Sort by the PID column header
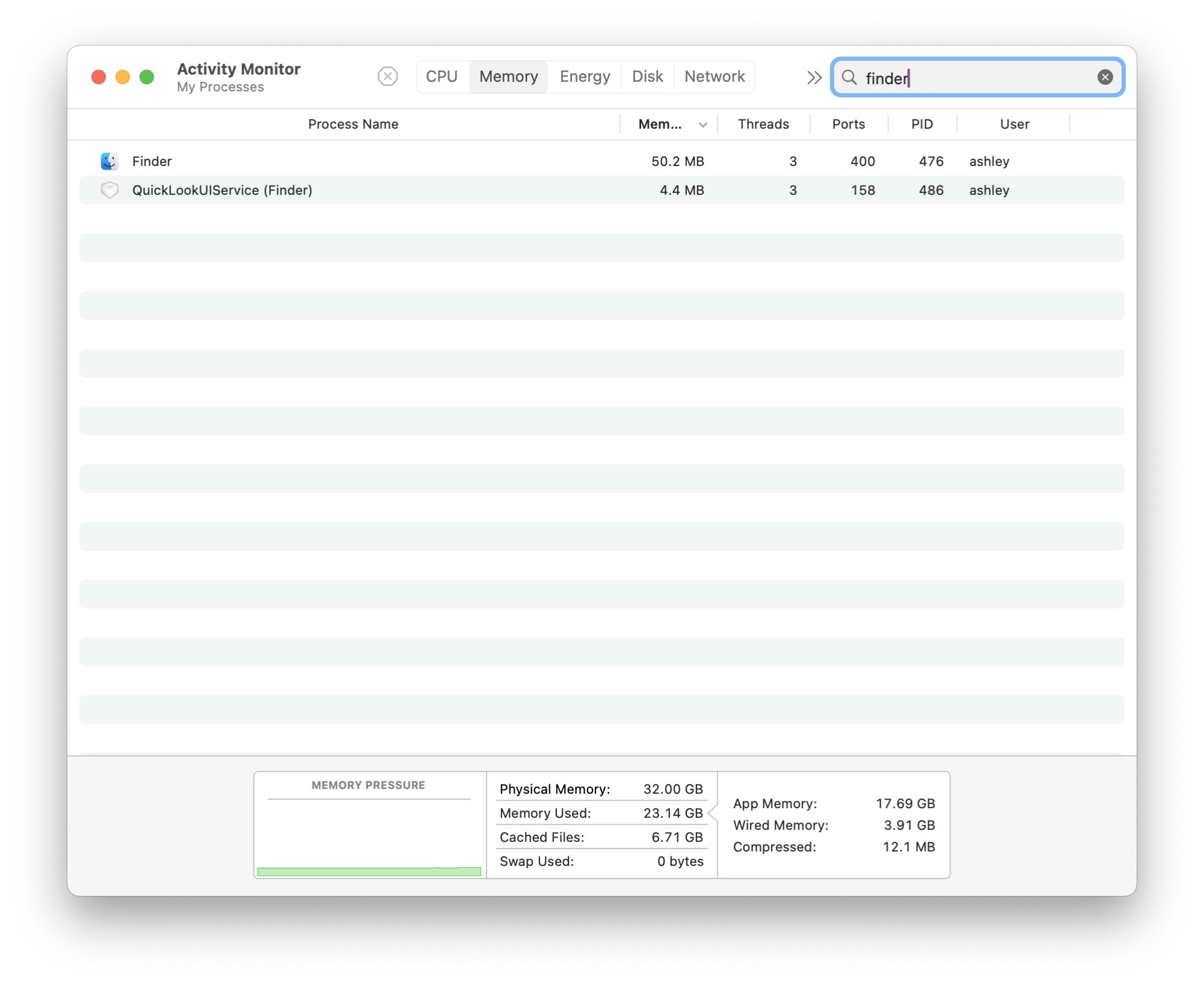 [x=922, y=124]
